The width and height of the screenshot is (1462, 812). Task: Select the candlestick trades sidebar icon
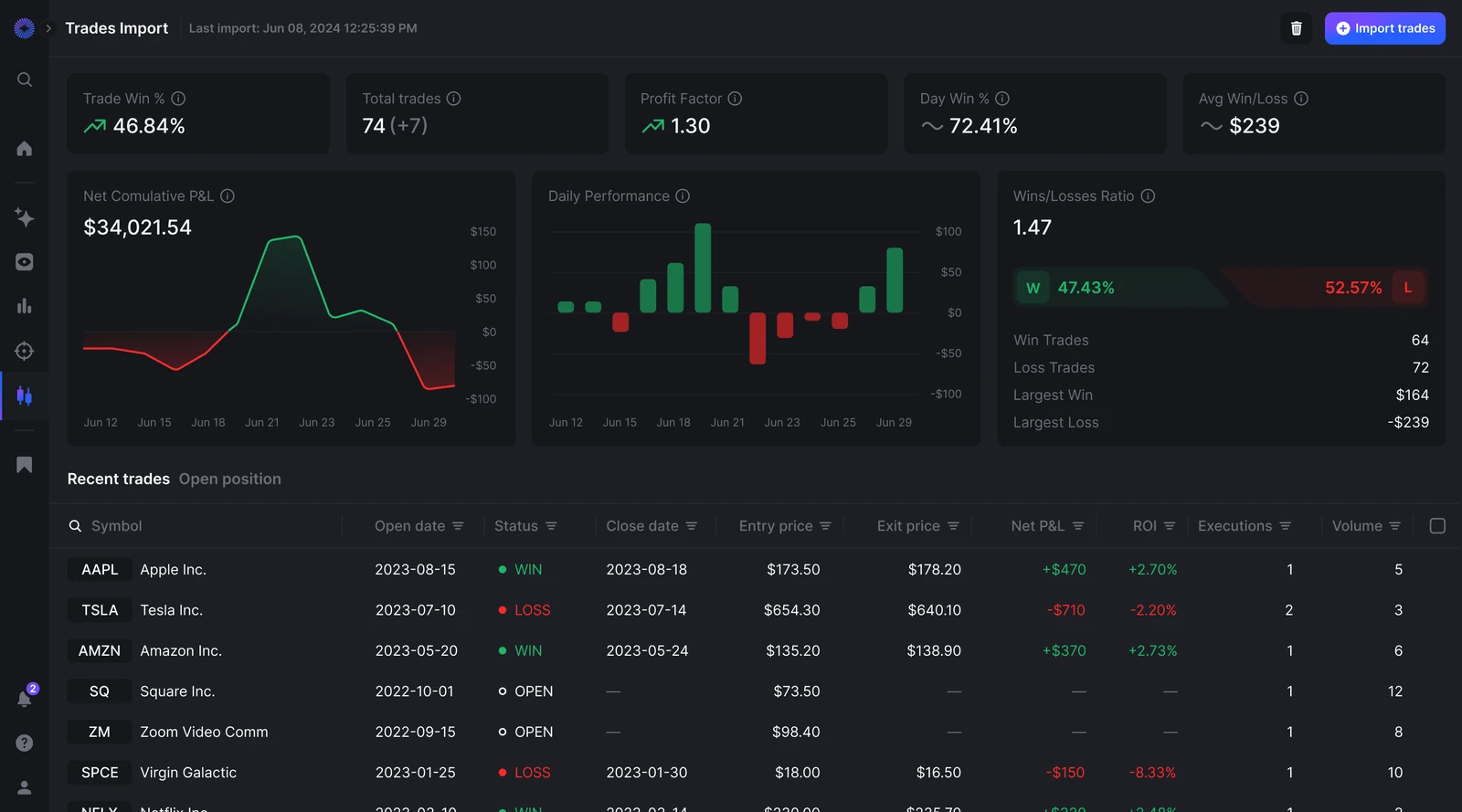25,395
